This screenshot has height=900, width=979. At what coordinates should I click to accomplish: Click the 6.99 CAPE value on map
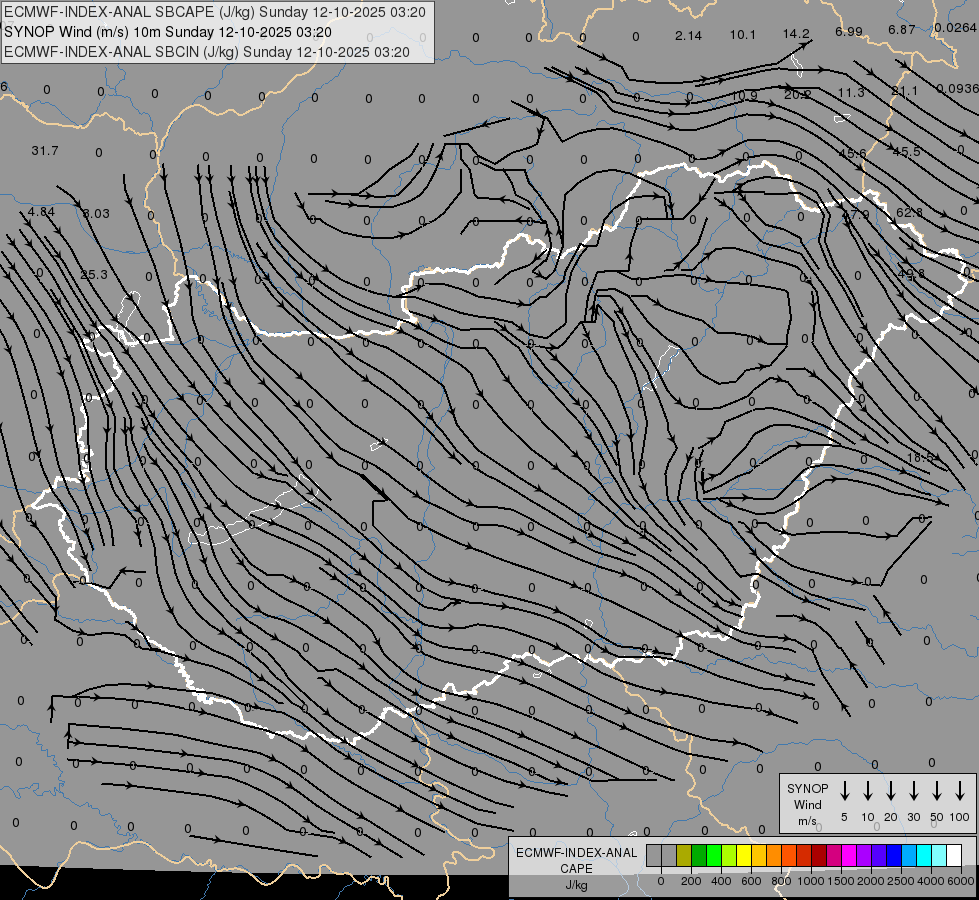pos(849,31)
